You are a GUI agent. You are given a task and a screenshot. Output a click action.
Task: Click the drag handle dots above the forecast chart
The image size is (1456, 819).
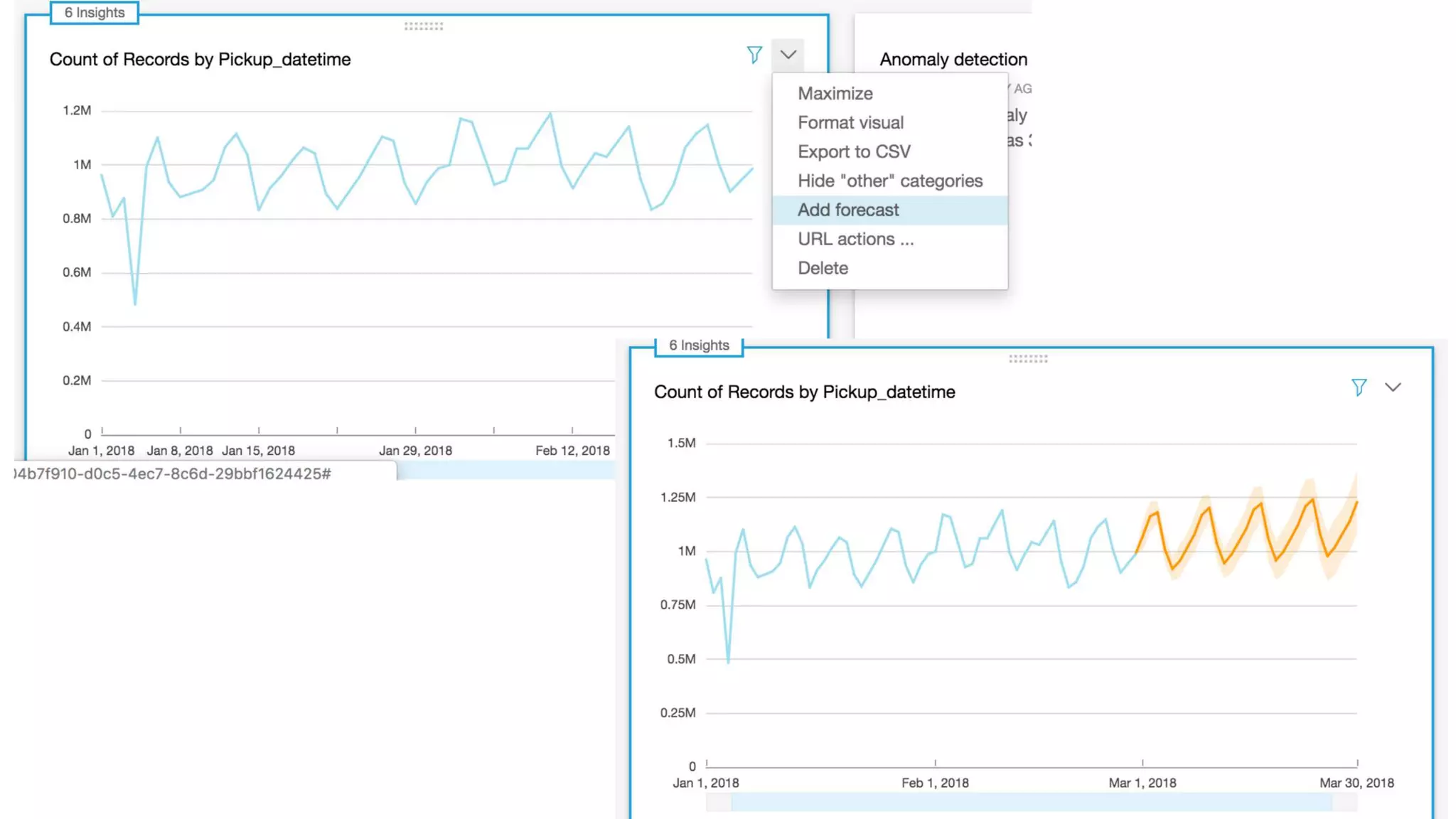(x=1028, y=359)
